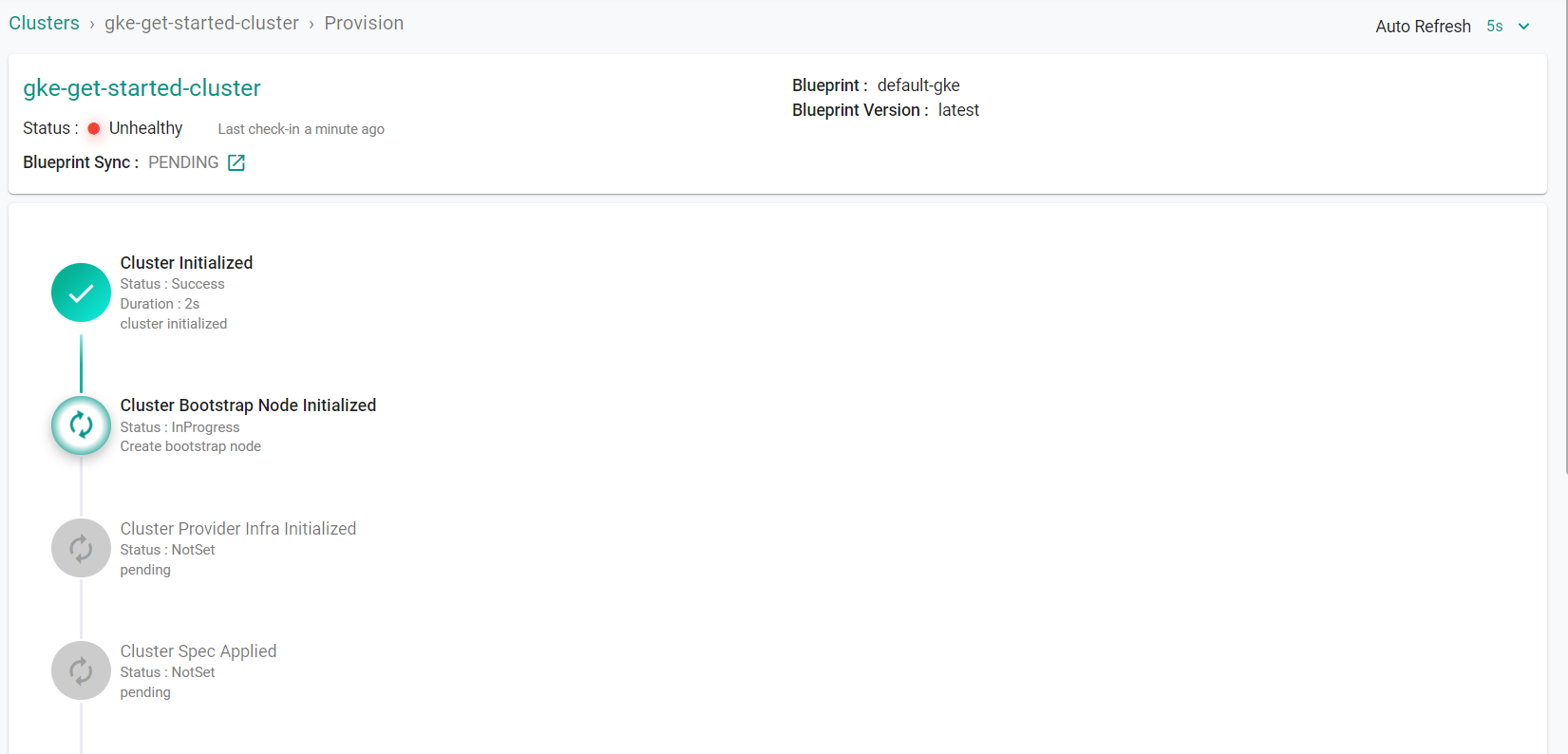The width and height of the screenshot is (1568, 754).
Task: Open gke-get-started-cluster breadcrumb item
Action: click(x=201, y=23)
